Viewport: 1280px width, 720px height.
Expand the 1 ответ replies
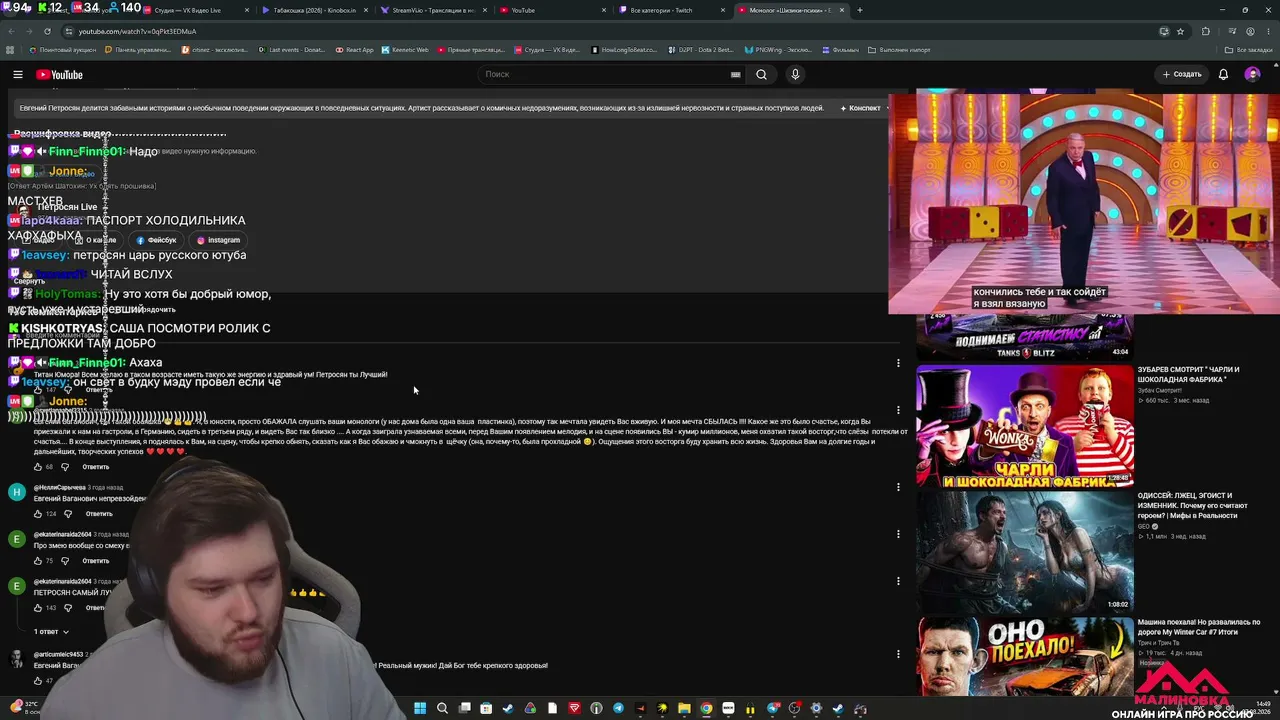click(x=51, y=632)
